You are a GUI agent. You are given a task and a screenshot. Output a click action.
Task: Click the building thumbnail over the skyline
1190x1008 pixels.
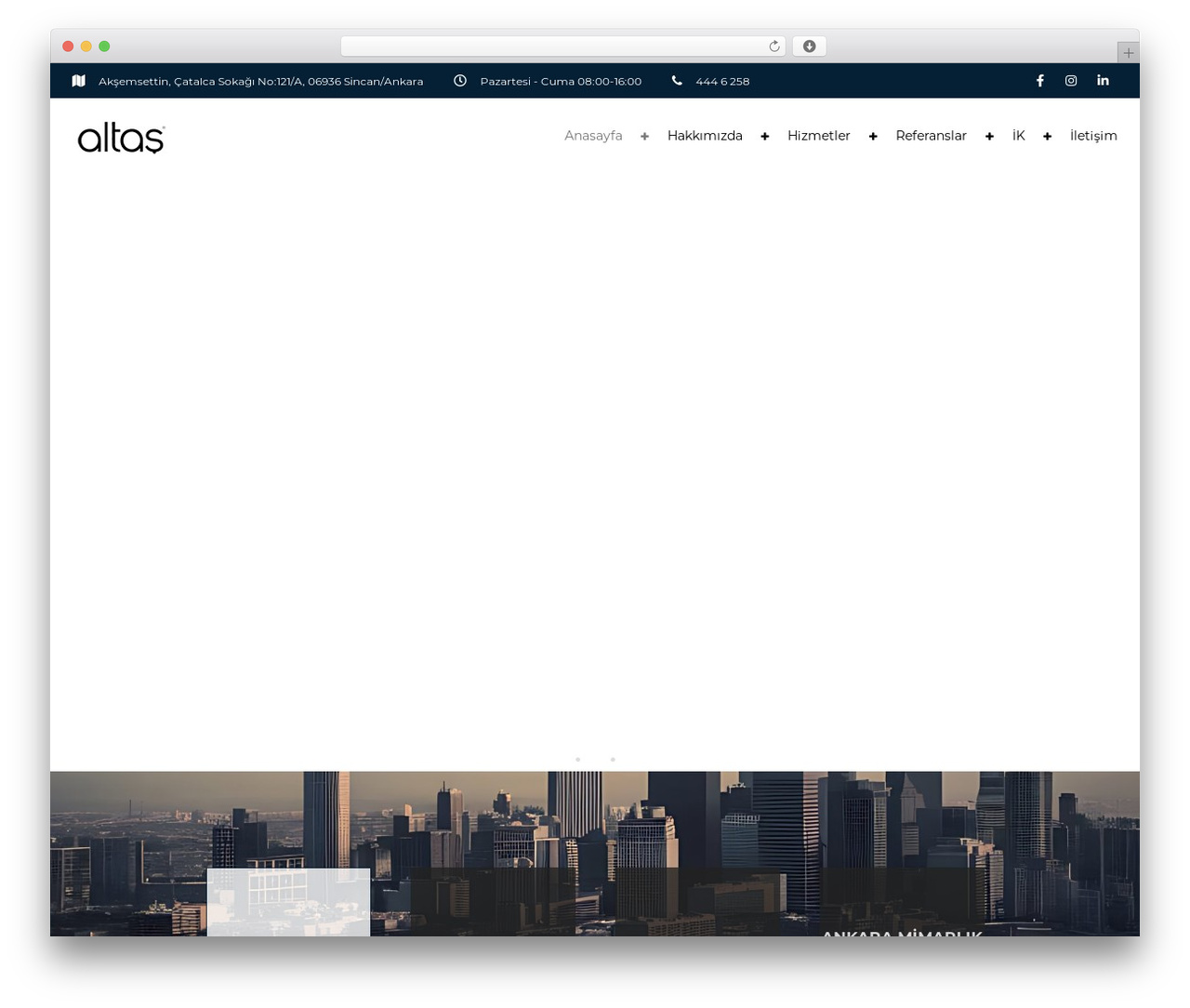click(288, 902)
